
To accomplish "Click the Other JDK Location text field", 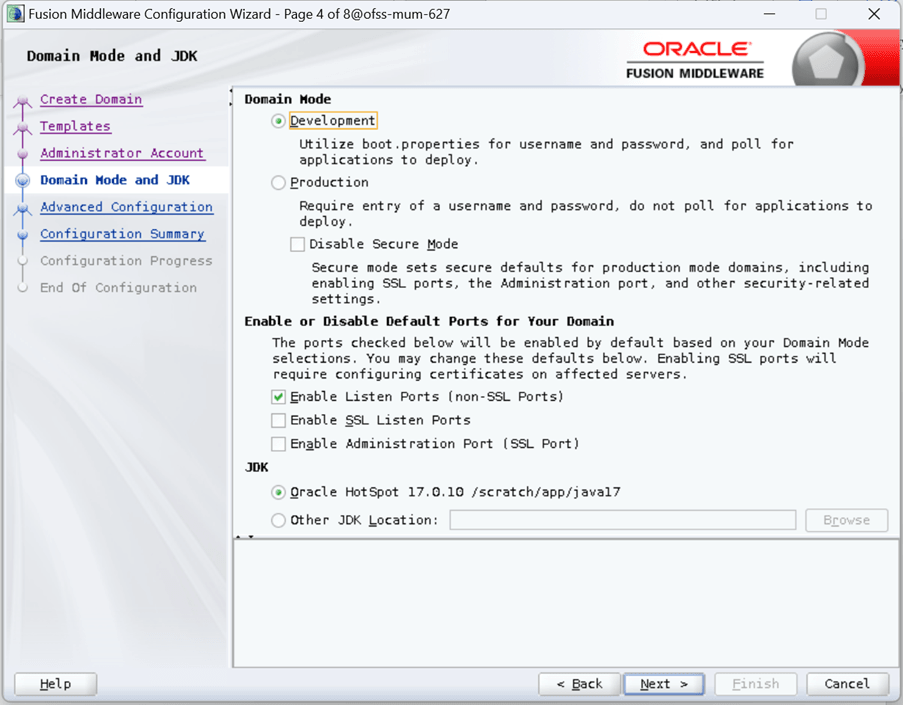I will [x=623, y=520].
